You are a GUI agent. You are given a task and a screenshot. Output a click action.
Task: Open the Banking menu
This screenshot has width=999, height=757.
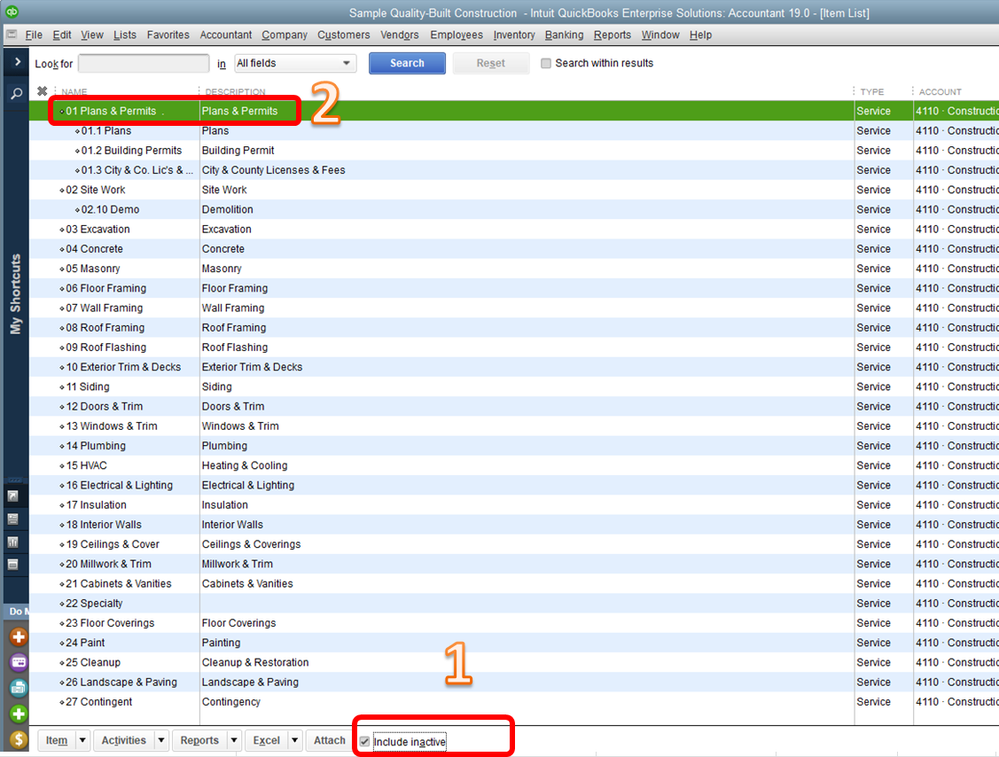point(564,34)
